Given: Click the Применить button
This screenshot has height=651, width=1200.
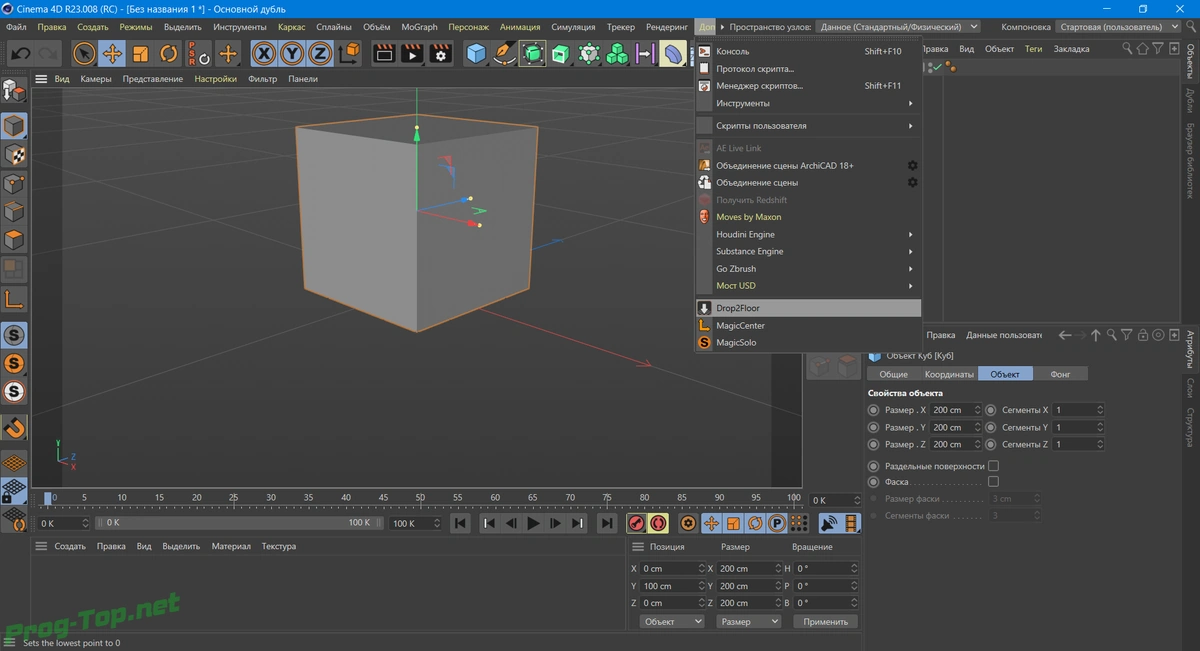Looking at the screenshot, I should click(x=826, y=621).
